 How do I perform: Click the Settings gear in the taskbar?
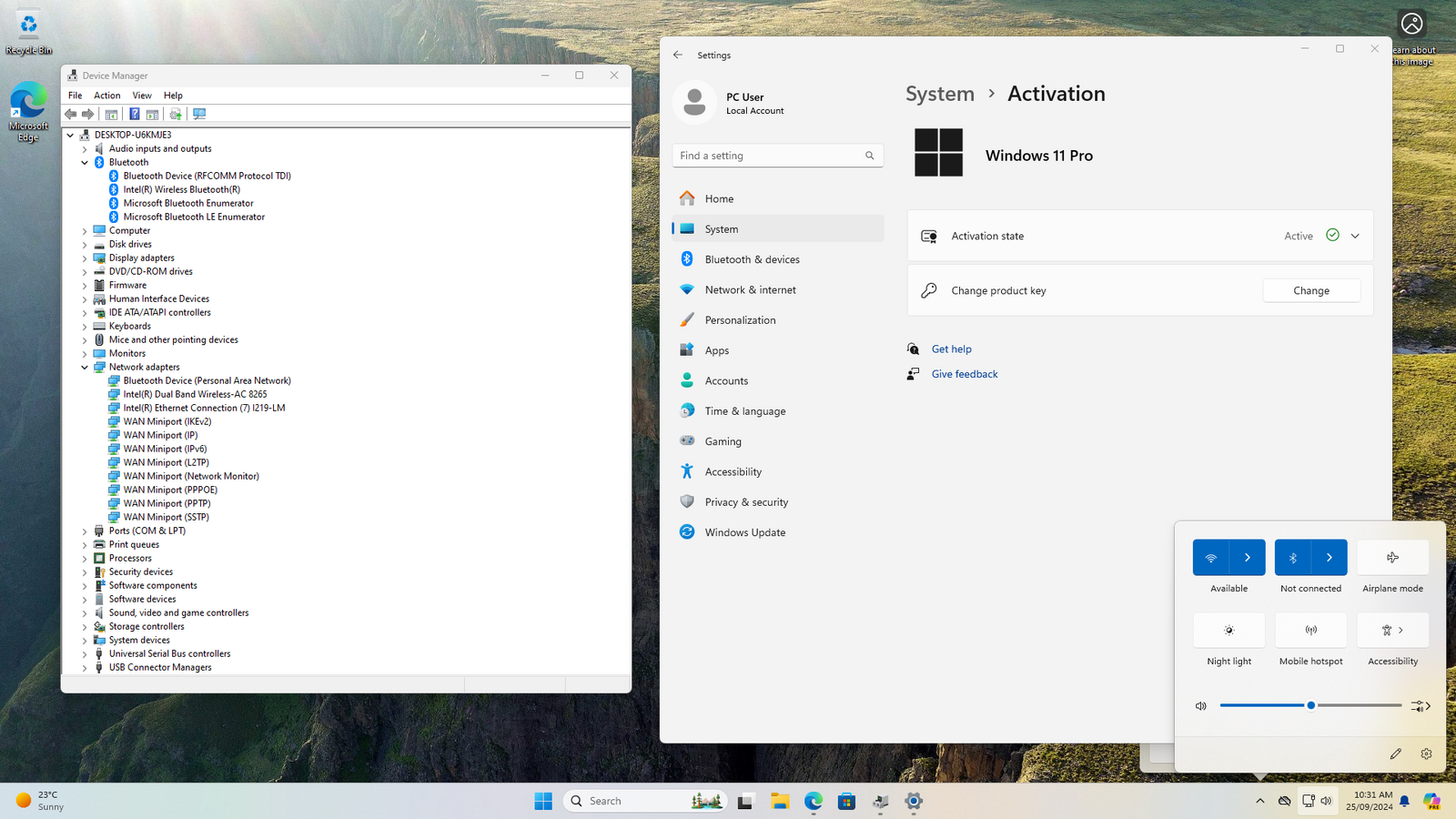[914, 801]
